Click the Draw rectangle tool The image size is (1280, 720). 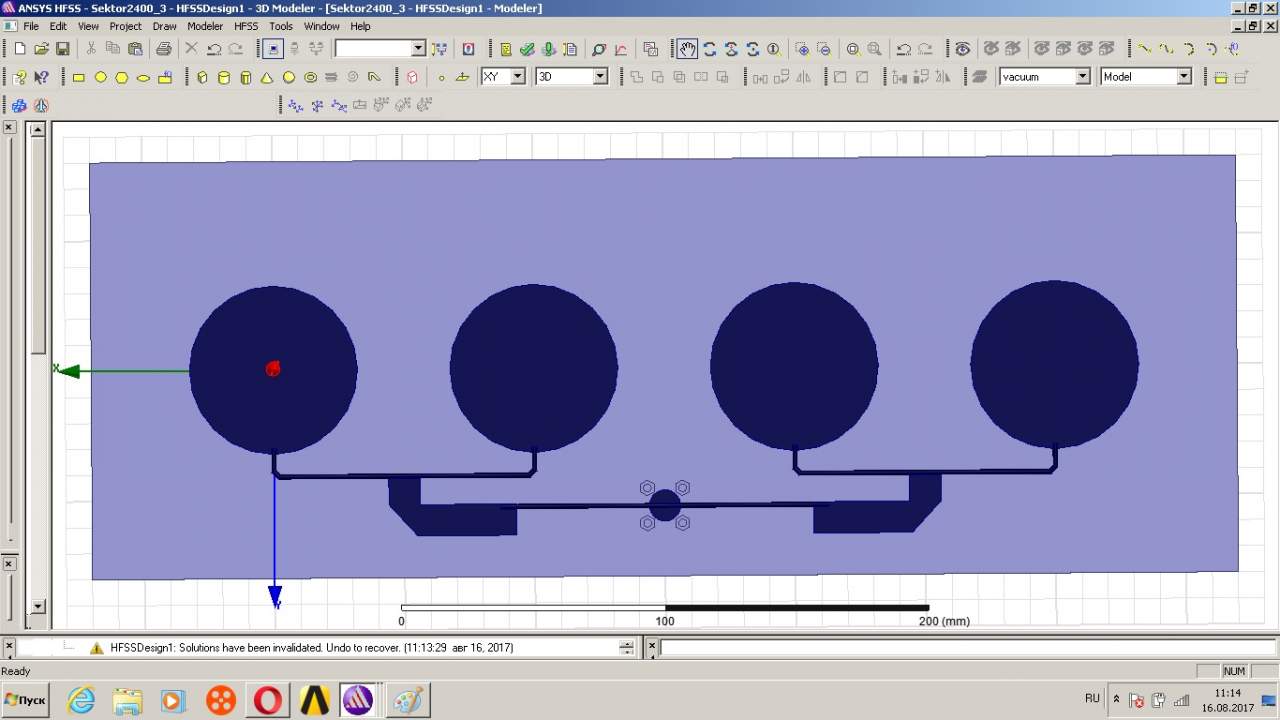[79, 77]
